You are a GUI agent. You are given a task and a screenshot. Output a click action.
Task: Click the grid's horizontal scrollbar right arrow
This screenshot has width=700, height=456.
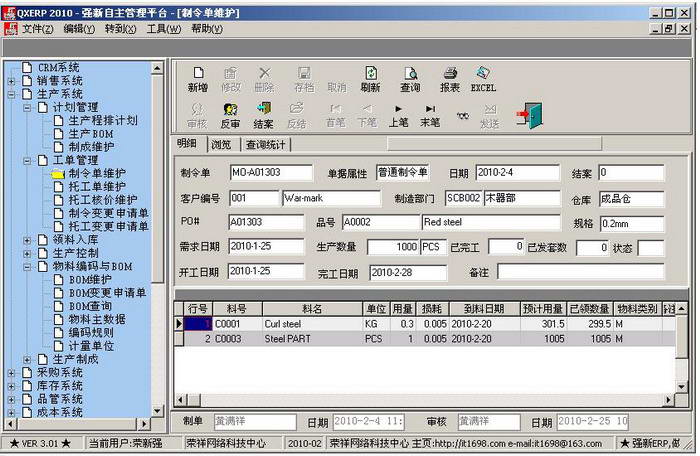point(668,400)
